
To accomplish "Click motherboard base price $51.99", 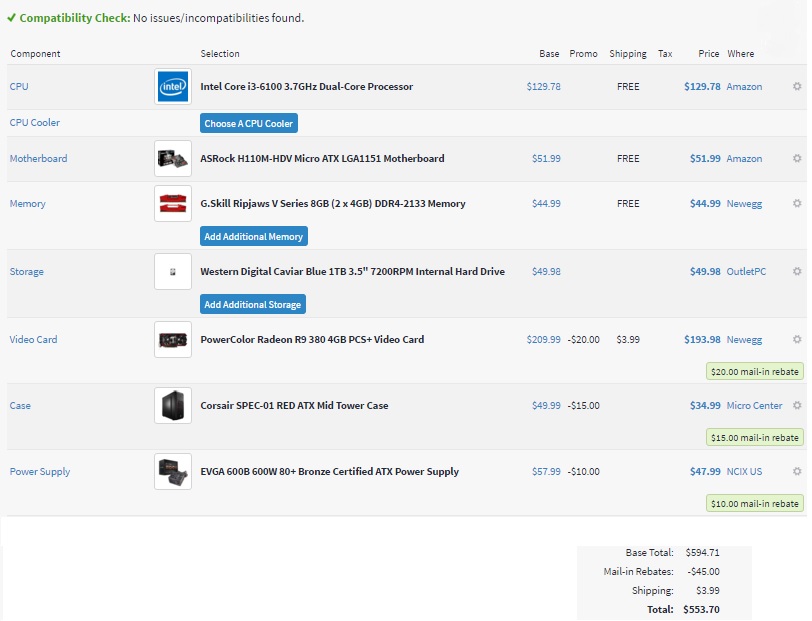I will (546, 158).
